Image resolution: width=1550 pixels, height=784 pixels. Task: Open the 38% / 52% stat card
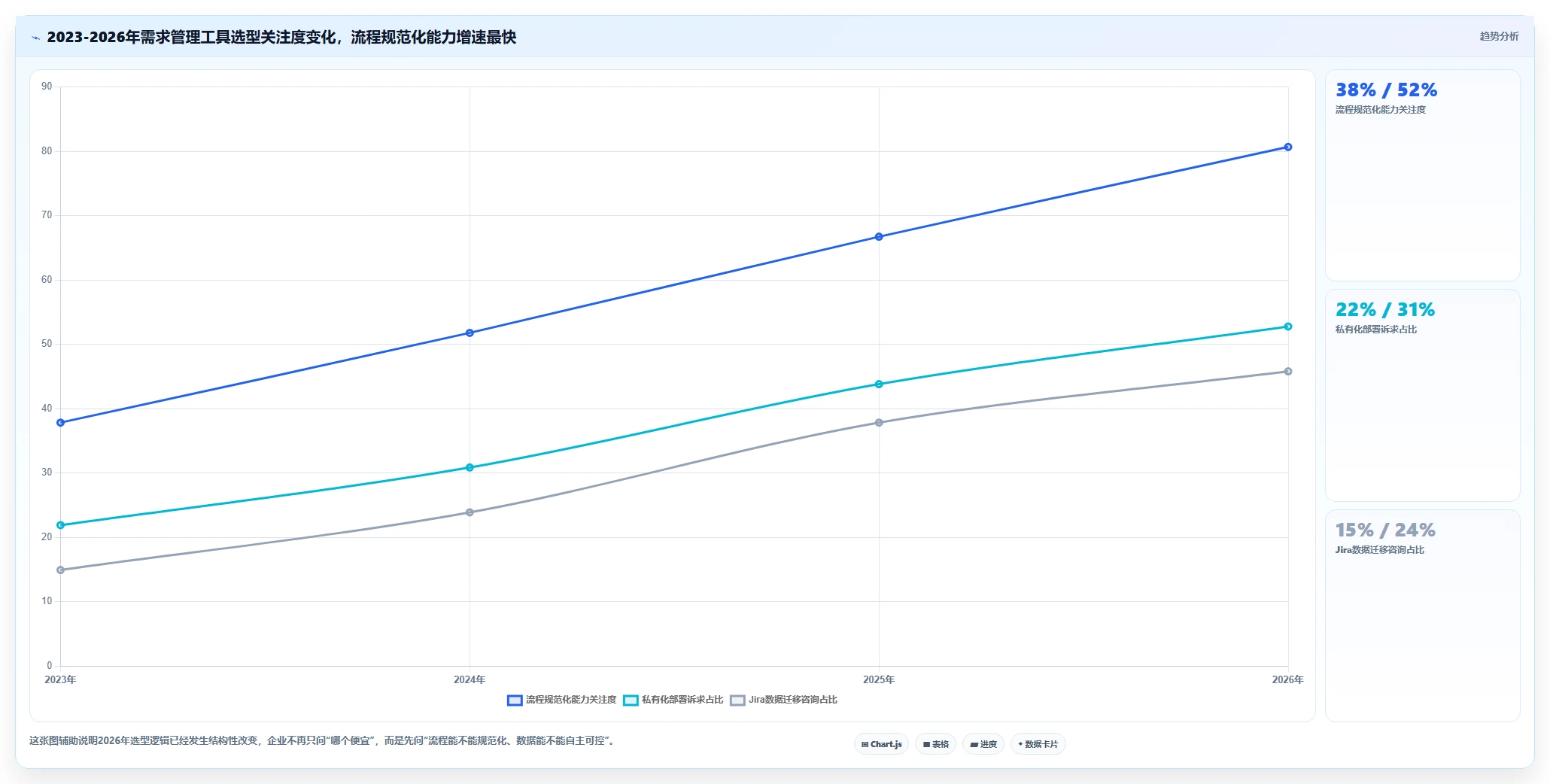pyautogui.click(x=1422, y=175)
